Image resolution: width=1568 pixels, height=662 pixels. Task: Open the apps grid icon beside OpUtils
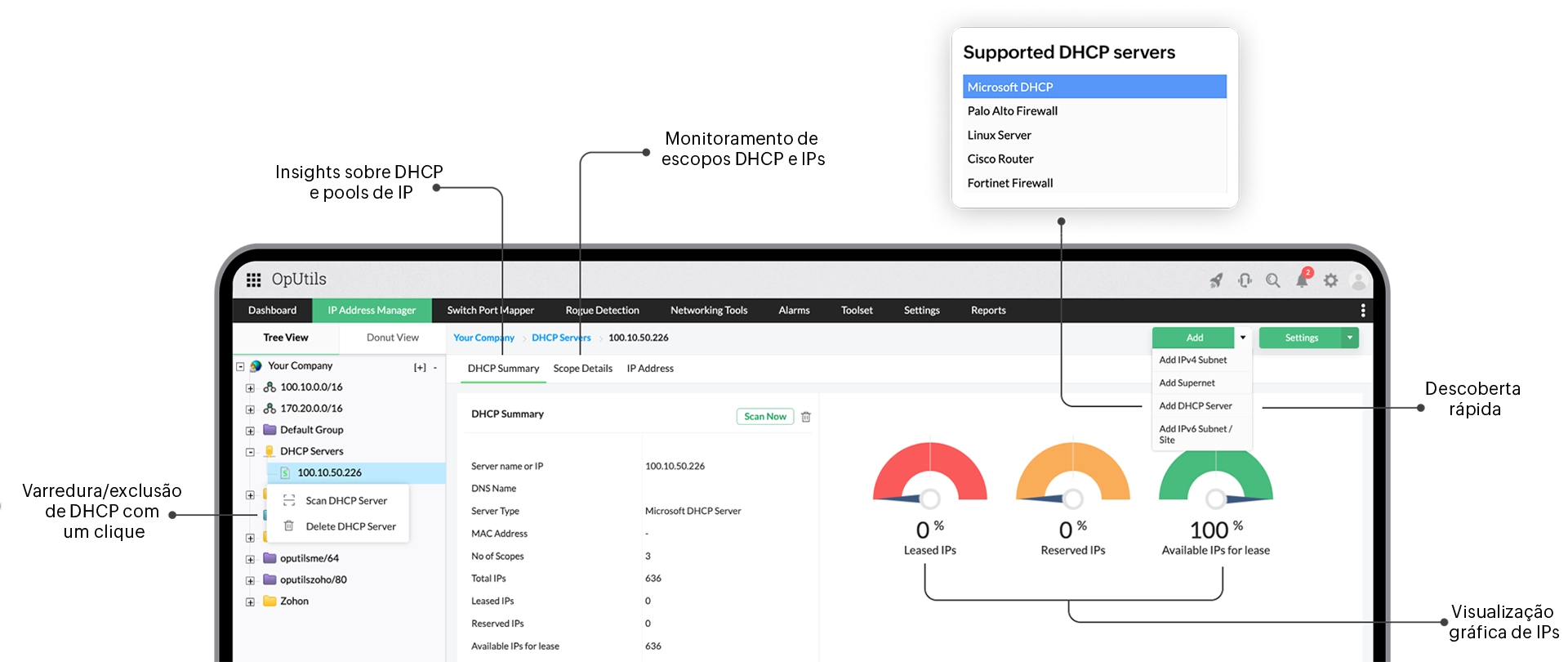tap(254, 280)
